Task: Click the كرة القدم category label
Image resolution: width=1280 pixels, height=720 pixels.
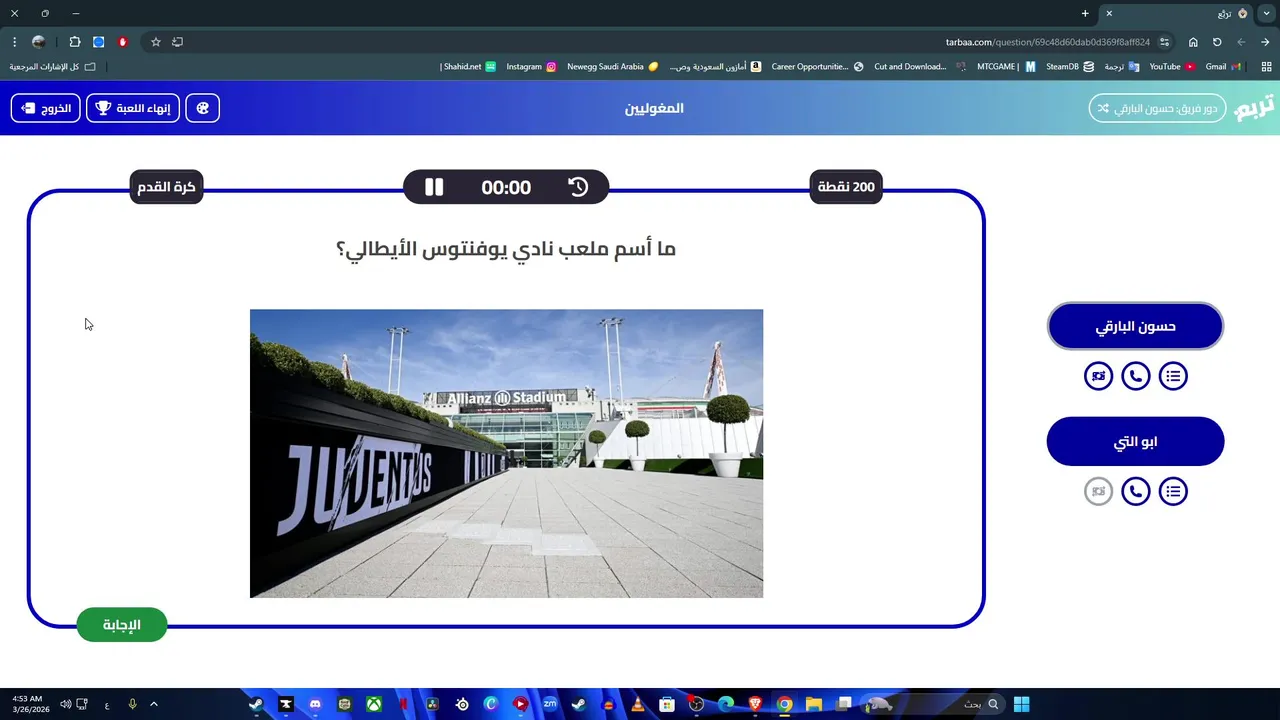Action: tap(166, 187)
